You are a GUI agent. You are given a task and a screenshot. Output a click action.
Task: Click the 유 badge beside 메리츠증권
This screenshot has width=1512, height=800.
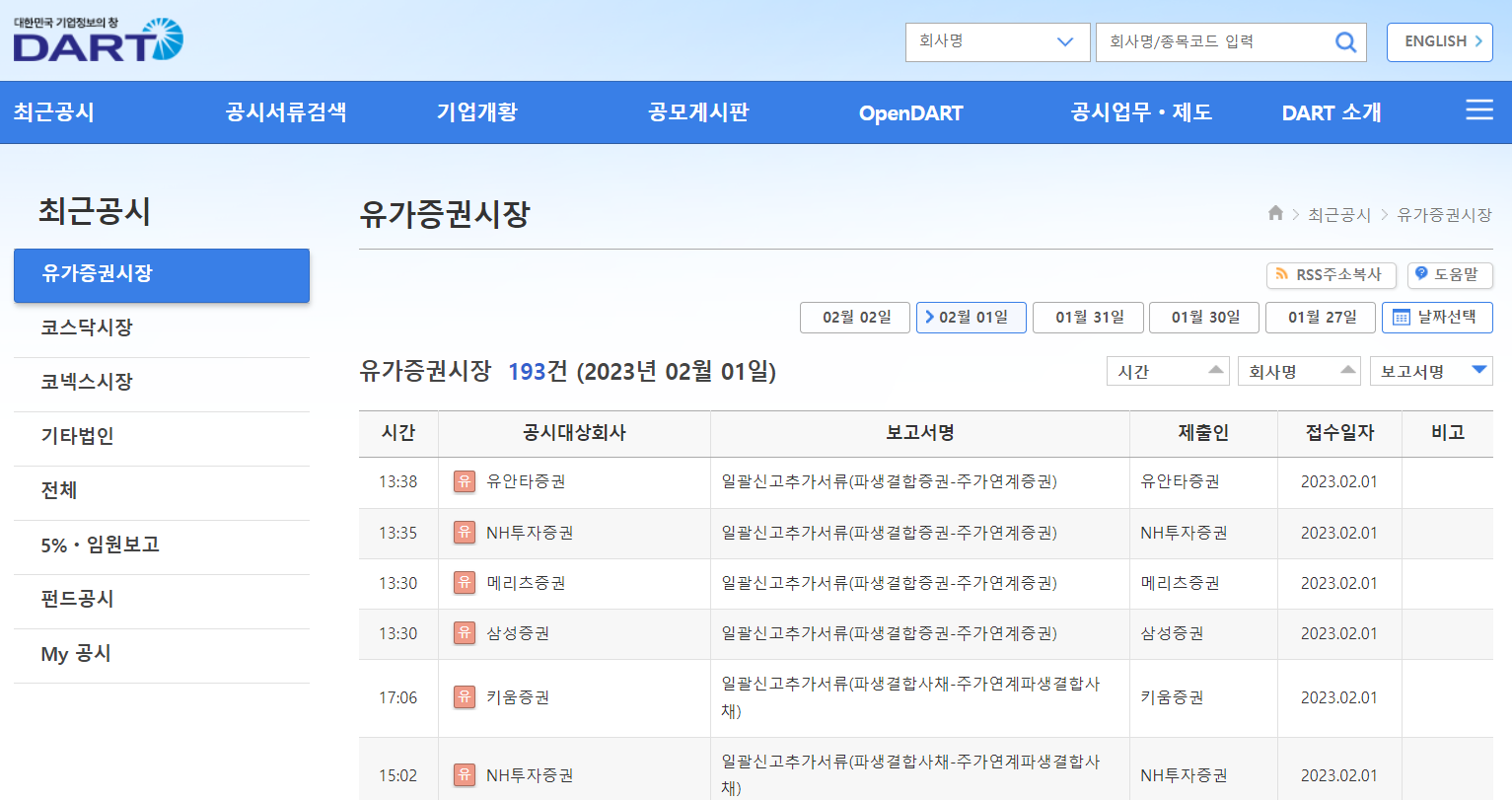point(464,583)
